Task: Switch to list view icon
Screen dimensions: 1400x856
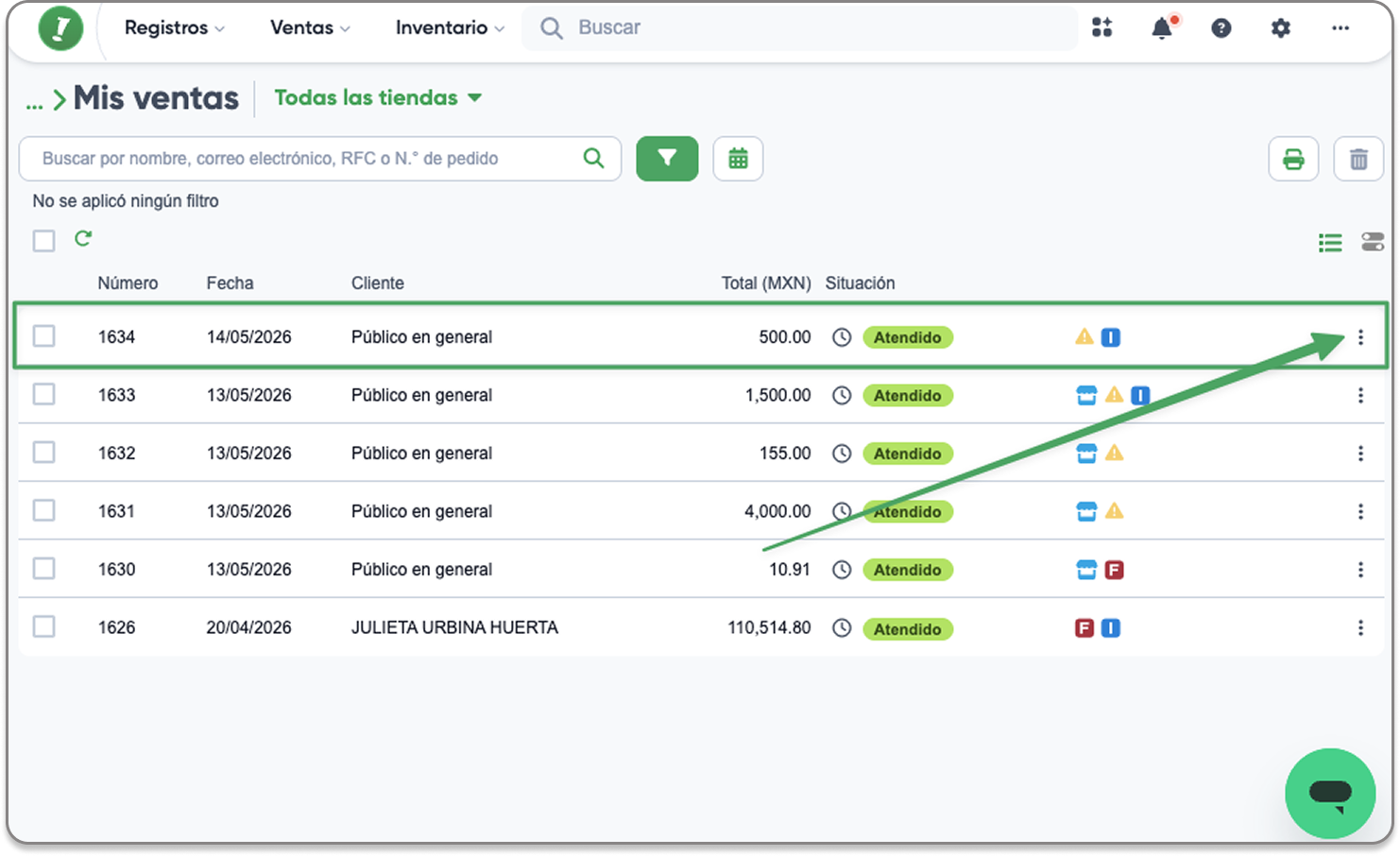Action: [x=1330, y=243]
